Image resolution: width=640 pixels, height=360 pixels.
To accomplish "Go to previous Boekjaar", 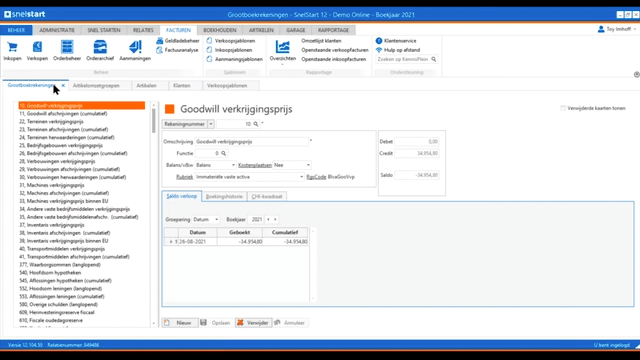I will coord(268,220).
